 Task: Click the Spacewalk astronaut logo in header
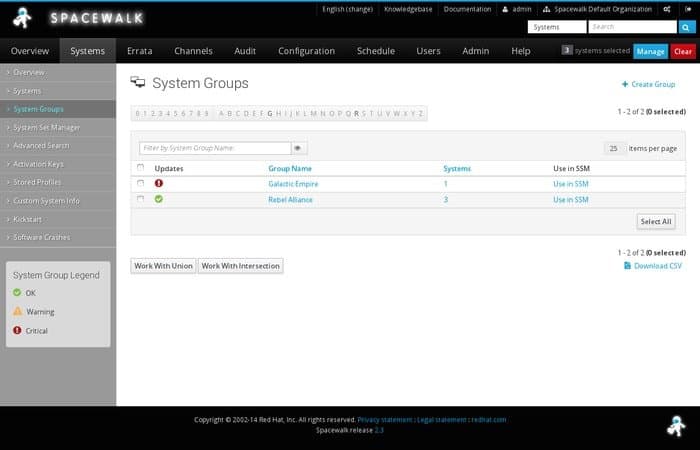[22, 18]
